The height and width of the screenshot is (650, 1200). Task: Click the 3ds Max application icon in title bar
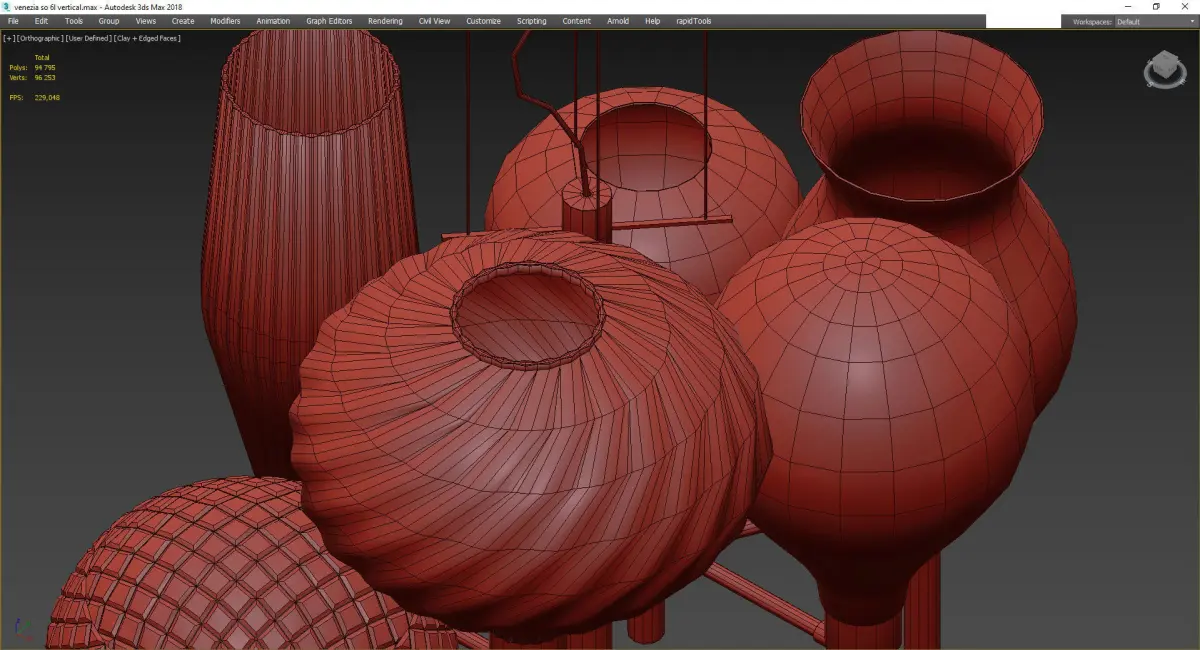[x=7, y=6]
